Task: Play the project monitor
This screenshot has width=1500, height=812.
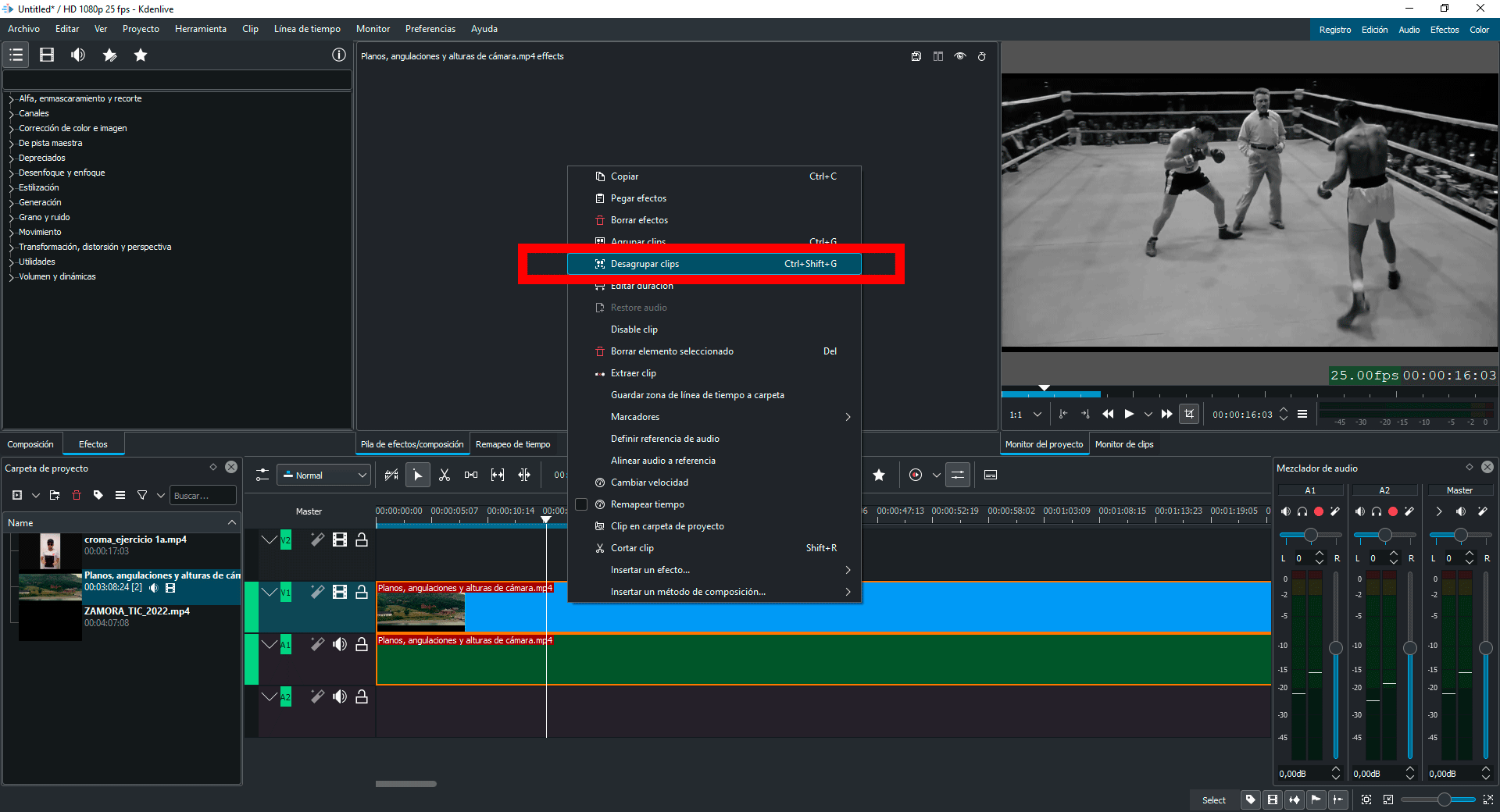Action: (x=1129, y=414)
